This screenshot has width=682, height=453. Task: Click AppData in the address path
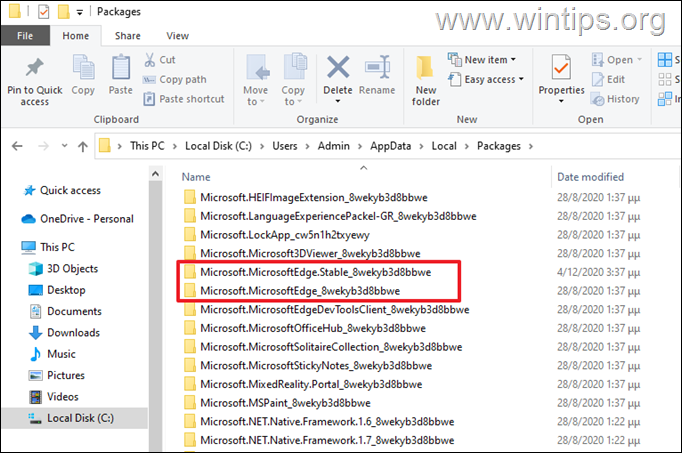pos(391,146)
